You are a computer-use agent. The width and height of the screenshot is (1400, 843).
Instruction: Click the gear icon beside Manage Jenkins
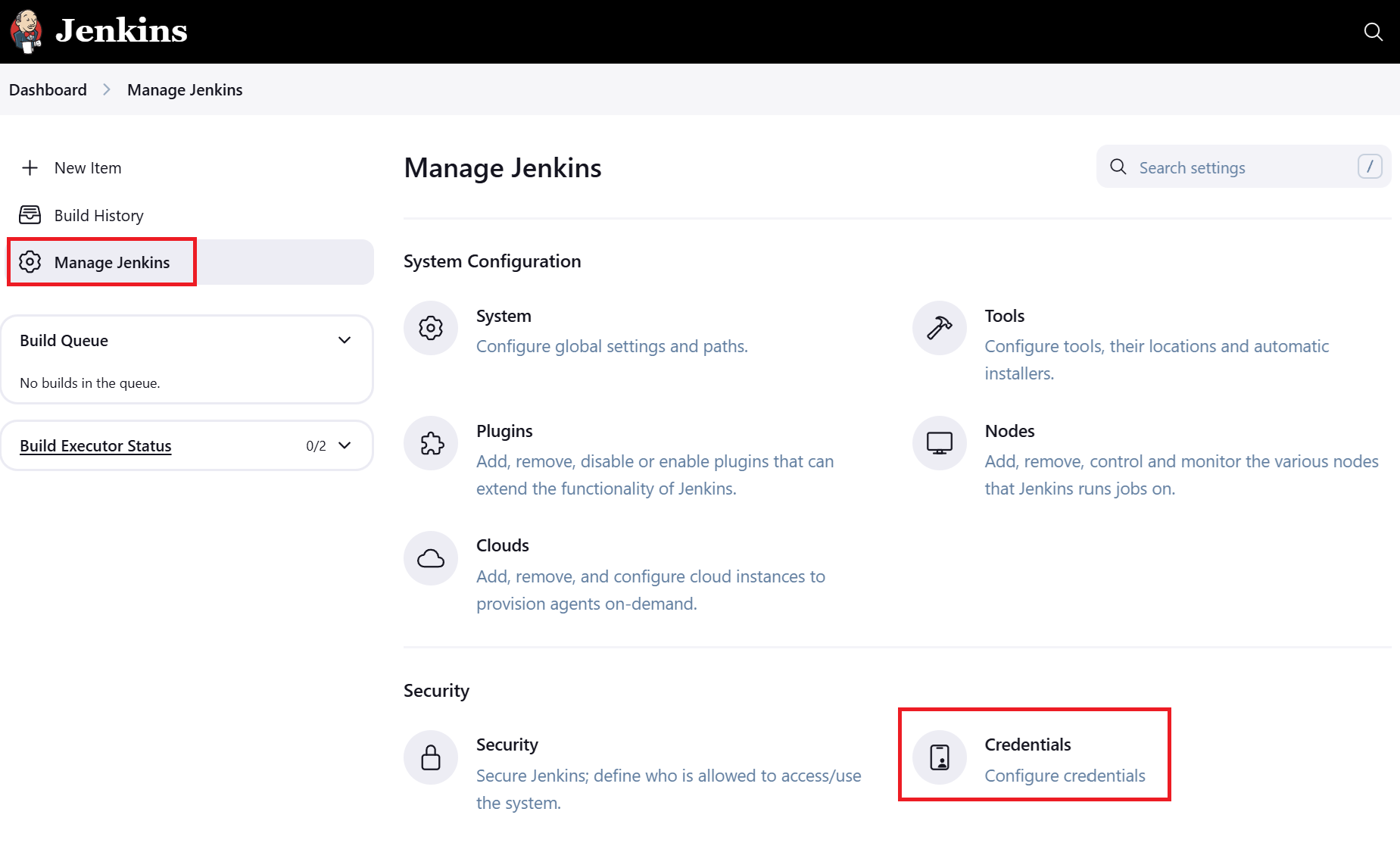pyautogui.click(x=30, y=262)
